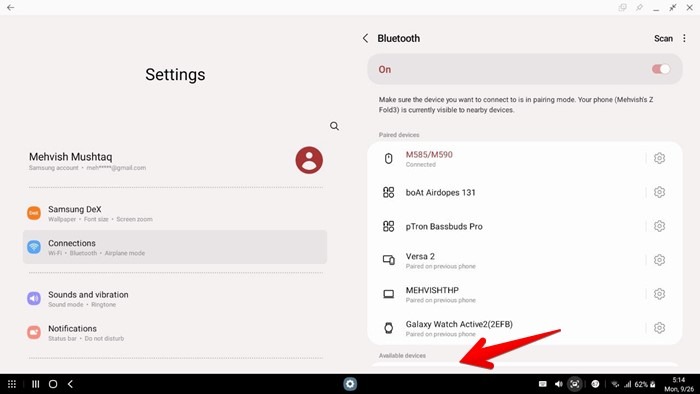Take a screenshot using the taskbar capture icon
700x394 pixels.
click(x=575, y=384)
